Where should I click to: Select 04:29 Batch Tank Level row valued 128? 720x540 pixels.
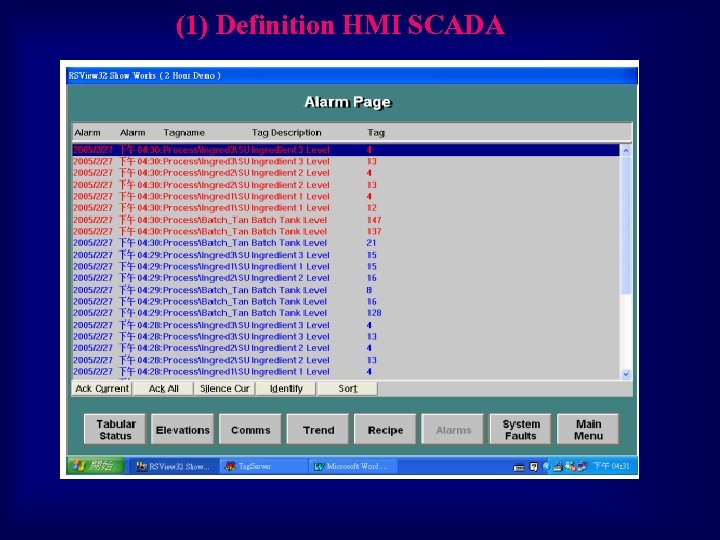tap(346, 313)
